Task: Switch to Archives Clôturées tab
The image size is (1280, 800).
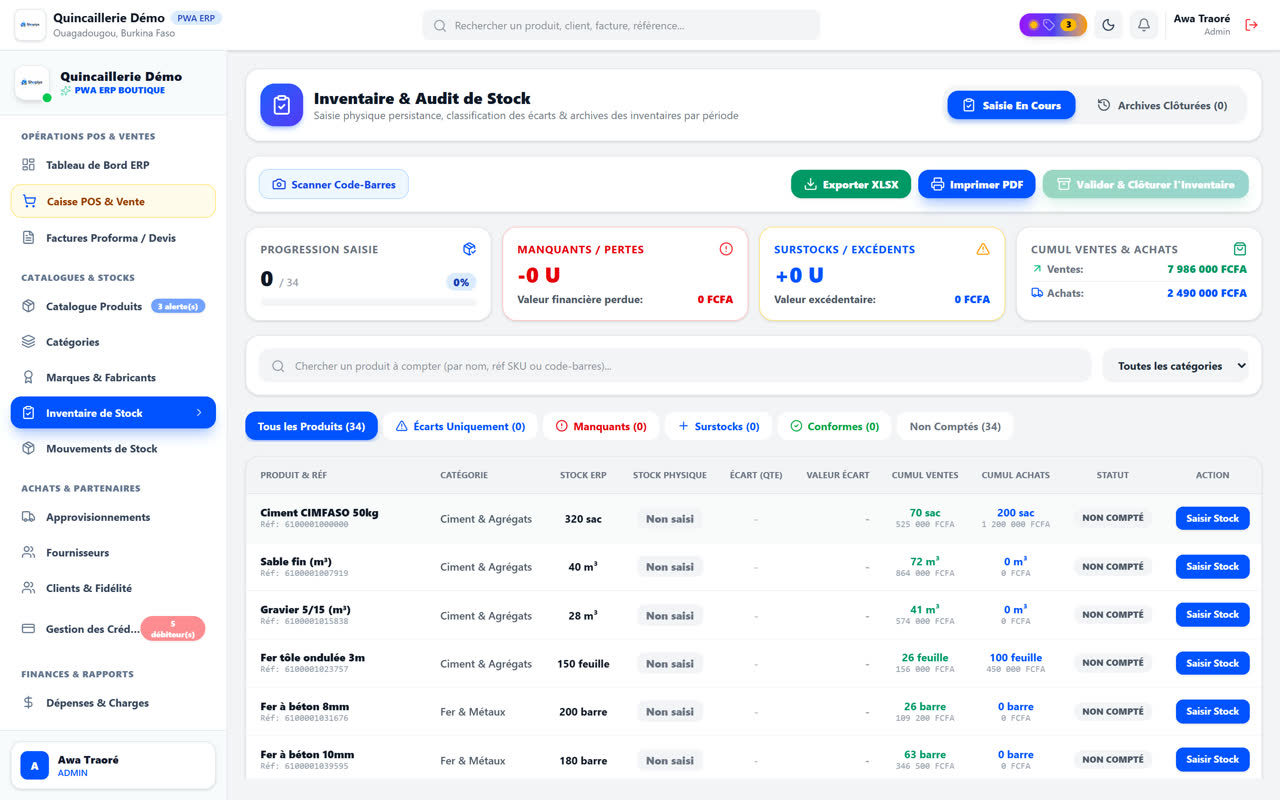Action: click(1162, 105)
